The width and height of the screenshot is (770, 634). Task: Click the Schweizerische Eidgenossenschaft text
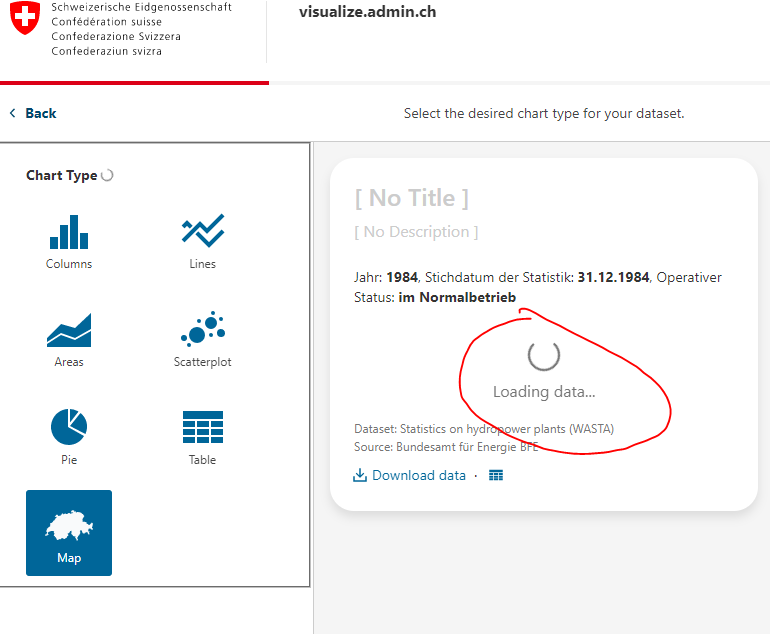[x=141, y=7]
